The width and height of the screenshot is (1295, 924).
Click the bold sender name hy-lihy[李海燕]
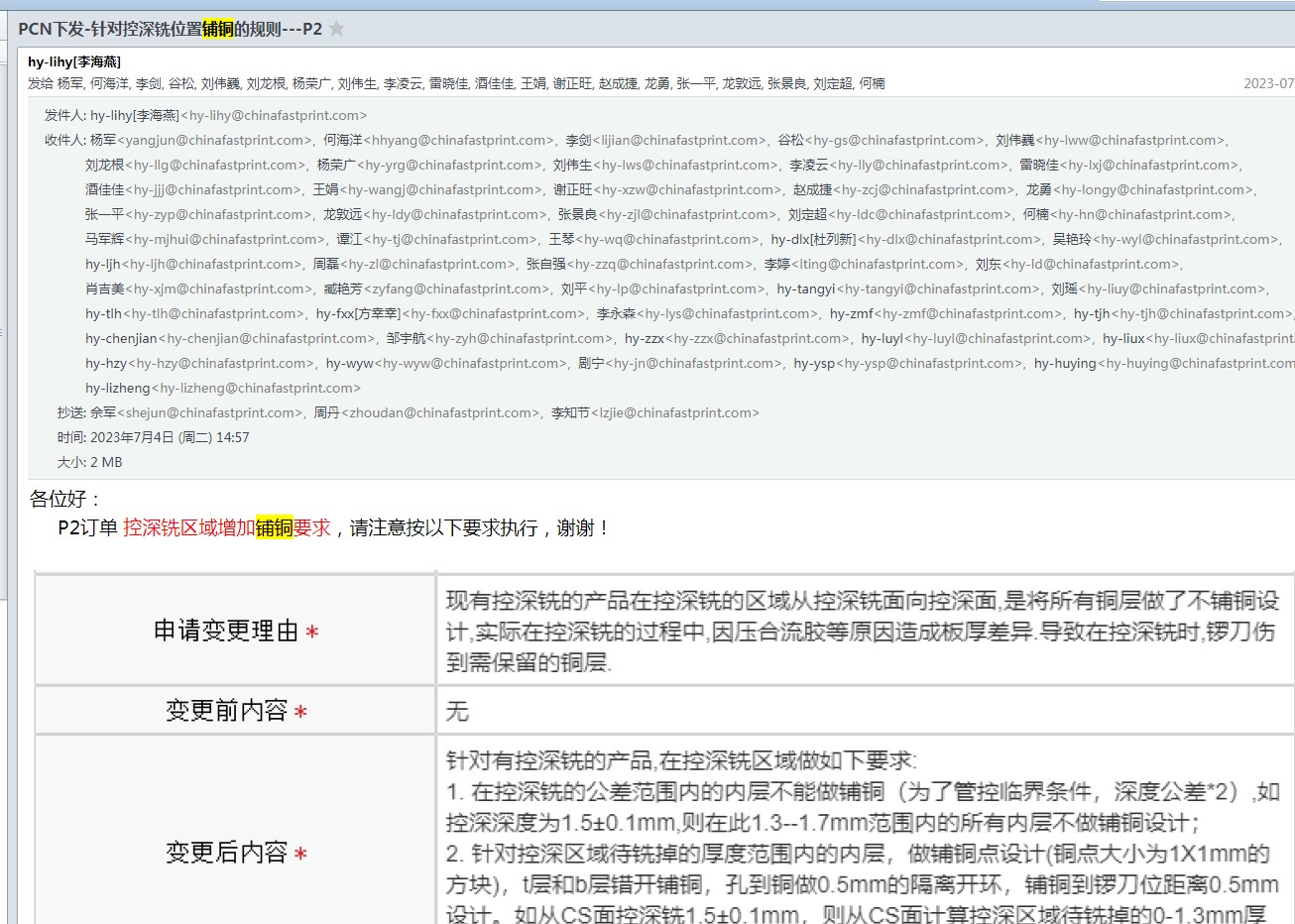[74, 61]
